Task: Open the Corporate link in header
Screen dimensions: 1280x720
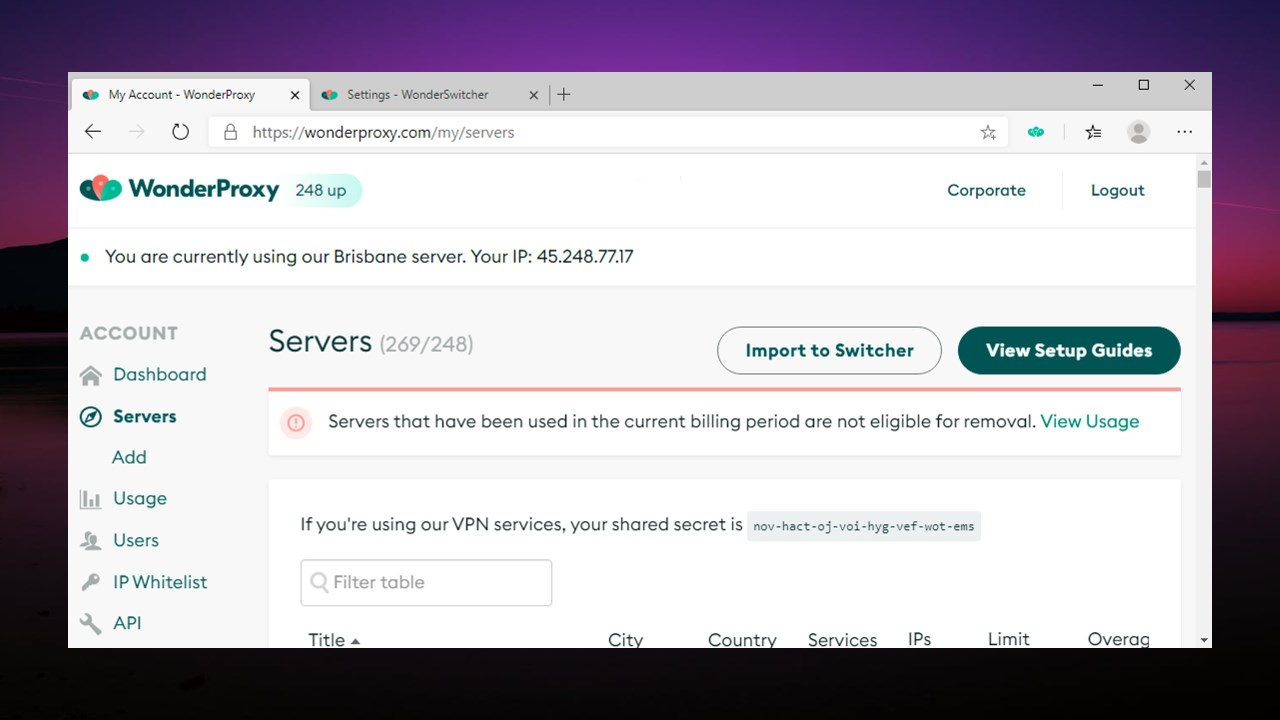Action: tap(986, 190)
